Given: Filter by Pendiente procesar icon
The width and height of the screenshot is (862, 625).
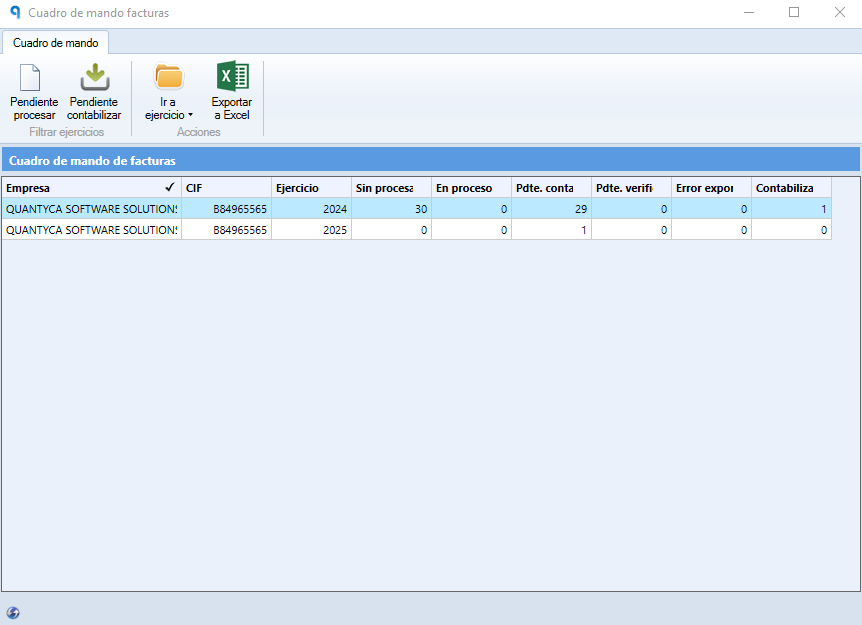Looking at the screenshot, I should pos(30,78).
